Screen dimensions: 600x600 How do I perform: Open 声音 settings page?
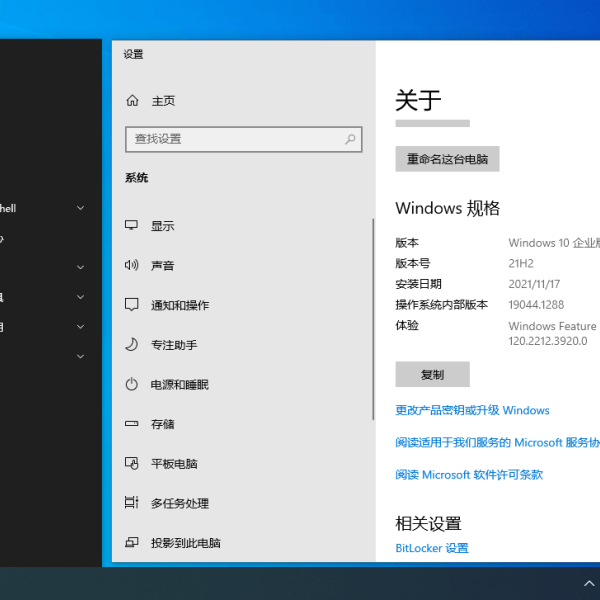[x=162, y=265]
